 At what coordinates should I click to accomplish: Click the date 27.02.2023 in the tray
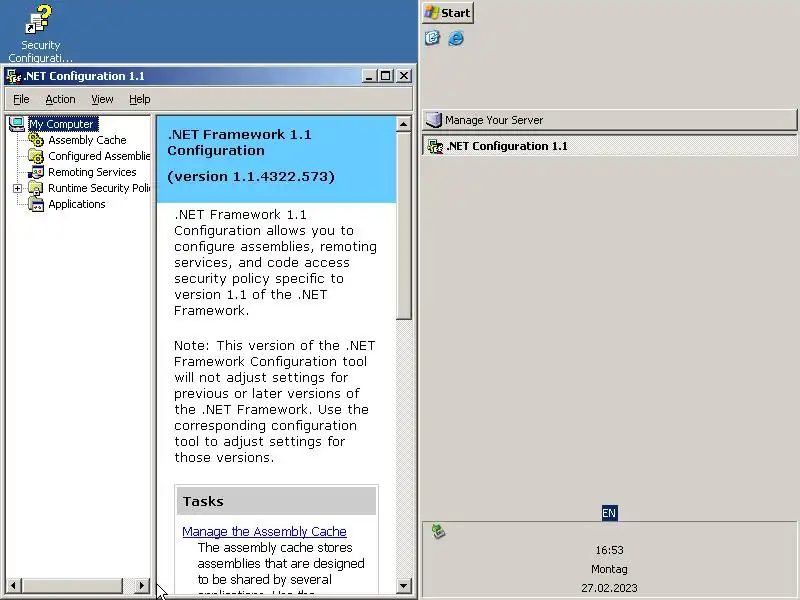pyautogui.click(x=609, y=588)
